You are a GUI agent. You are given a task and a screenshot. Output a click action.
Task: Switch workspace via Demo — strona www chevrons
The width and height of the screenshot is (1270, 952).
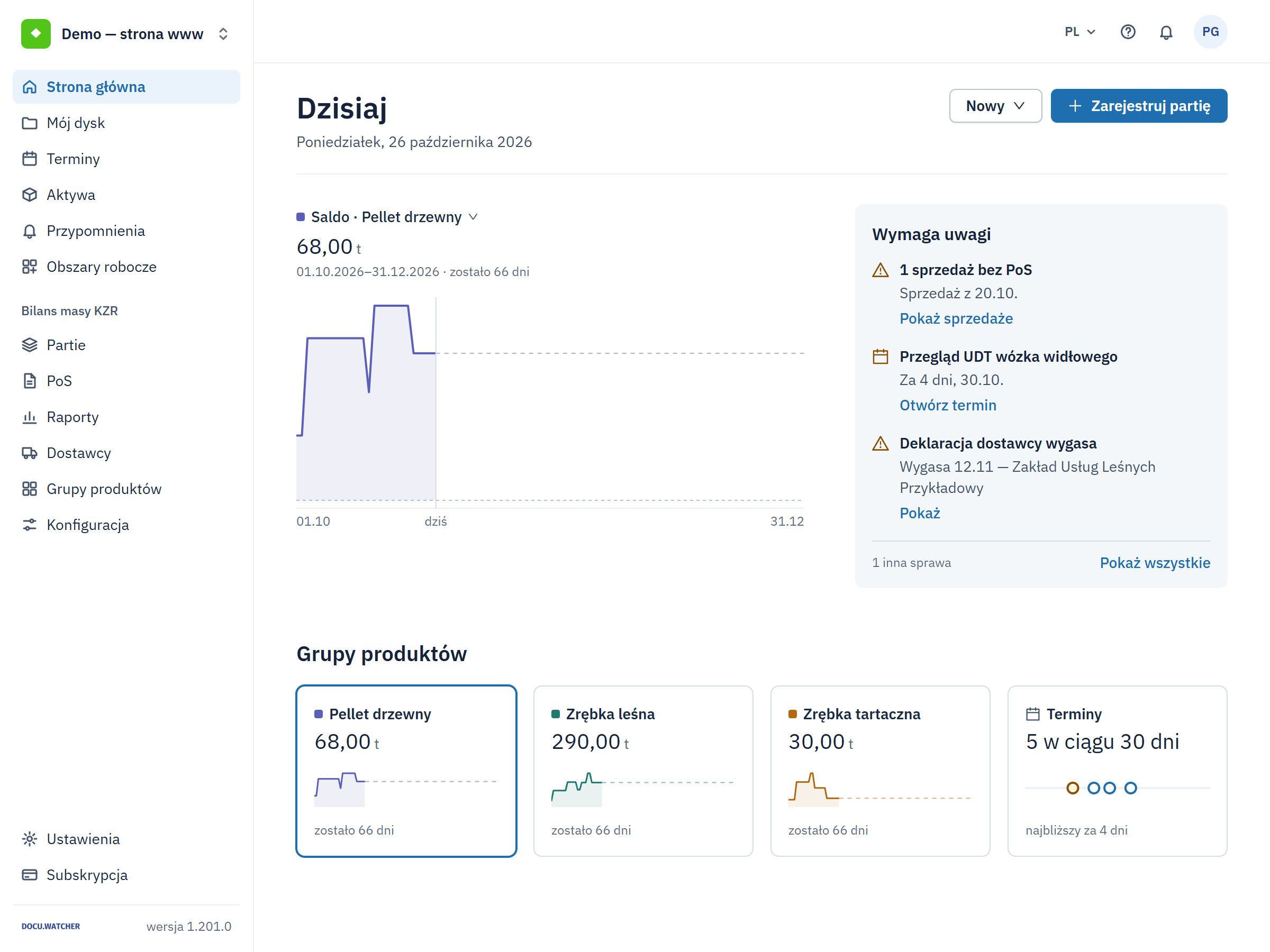click(223, 34)
